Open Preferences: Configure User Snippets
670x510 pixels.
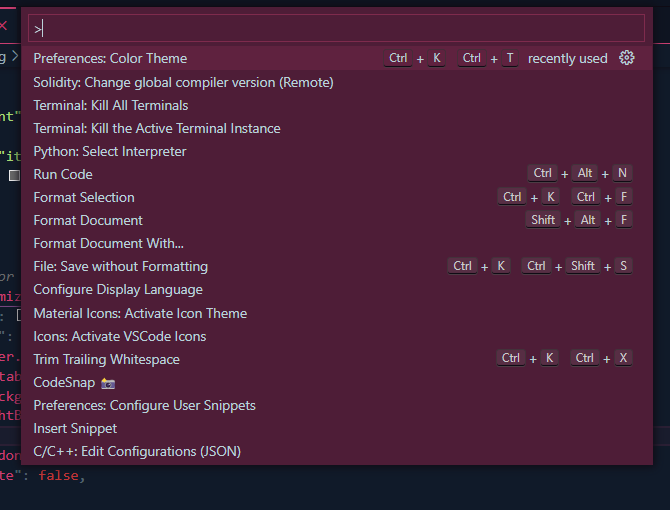coord(336,405)
